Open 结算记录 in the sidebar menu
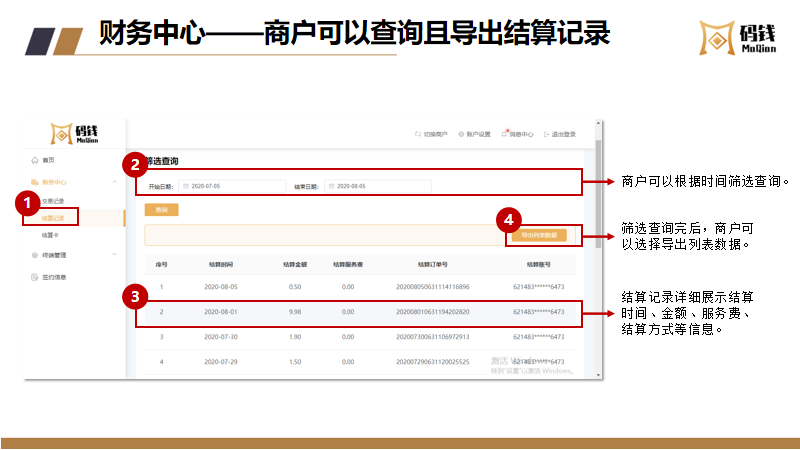This screenshot has width=800, height=450. [54, 217]
